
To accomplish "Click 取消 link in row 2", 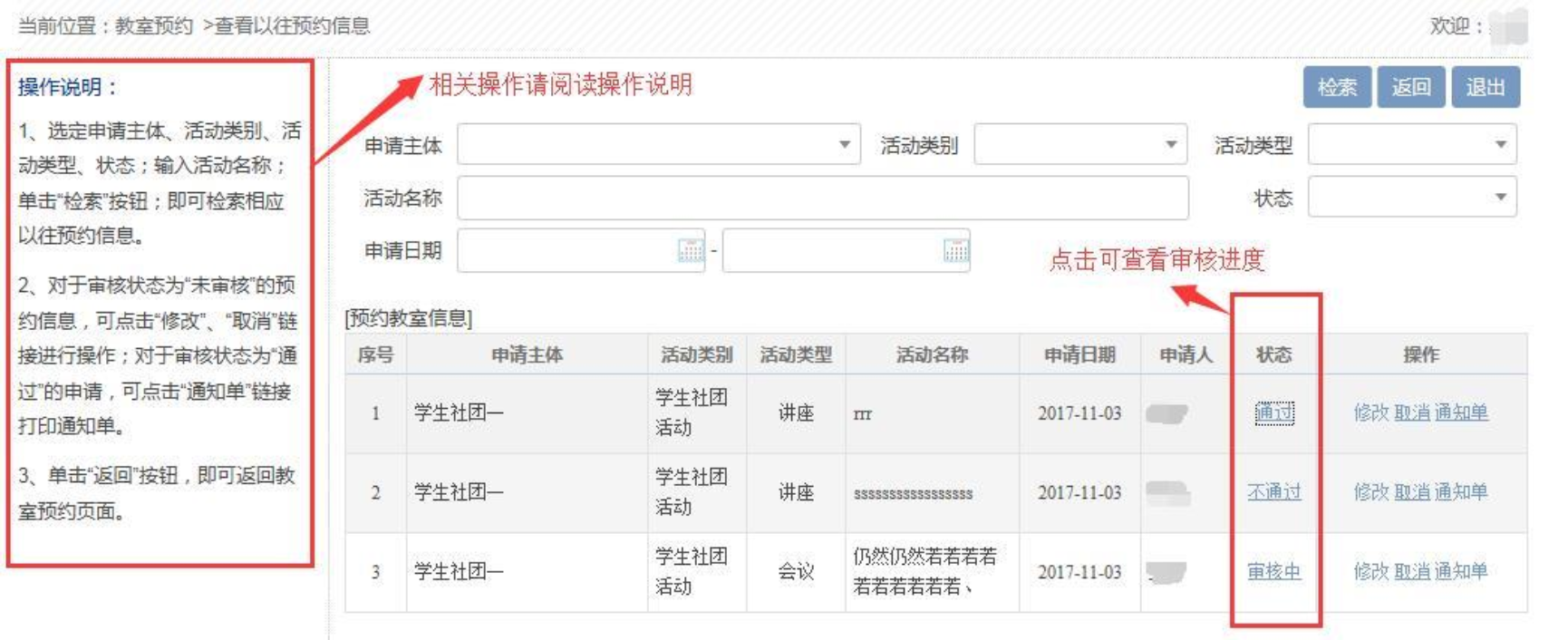I will [1411, 492].
